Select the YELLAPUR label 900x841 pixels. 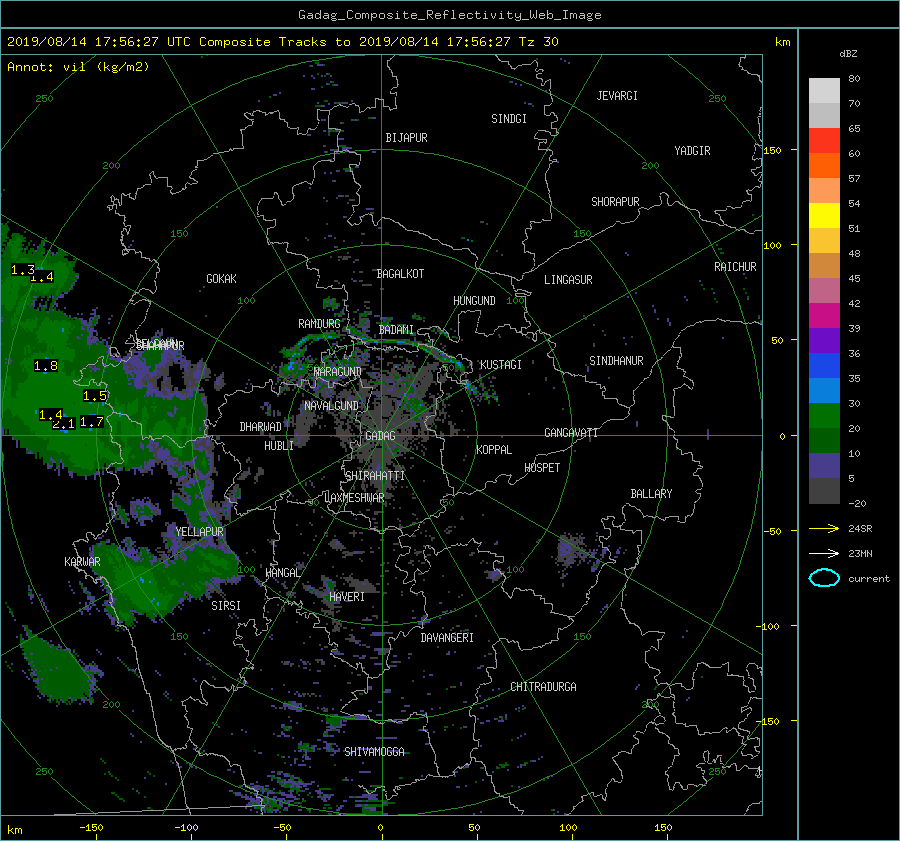click(199, 532)
